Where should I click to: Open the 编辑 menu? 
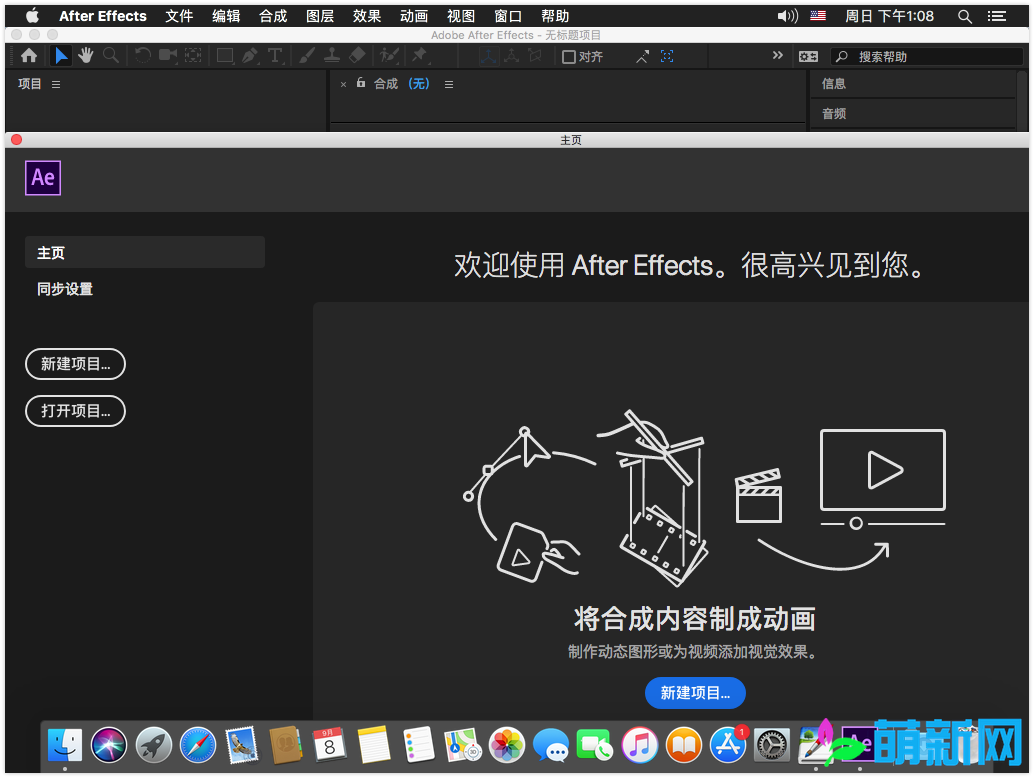226,16
